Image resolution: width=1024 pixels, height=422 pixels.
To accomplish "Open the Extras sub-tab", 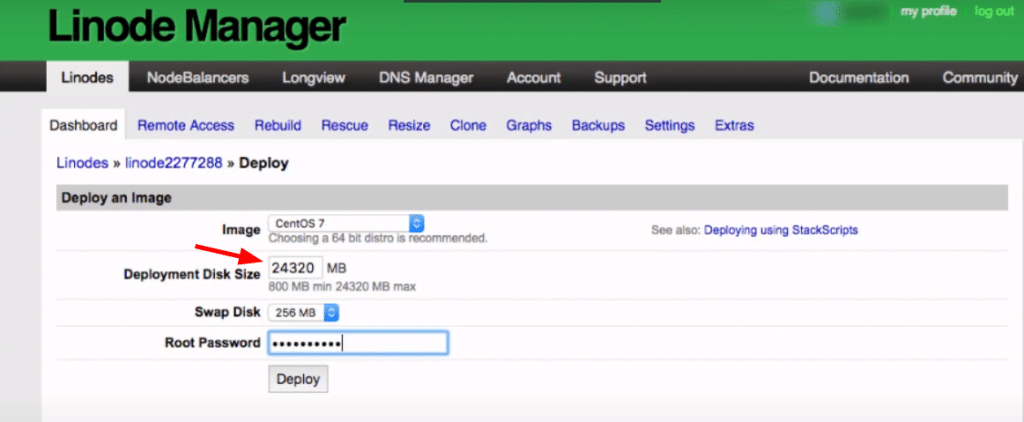I will 734,125.
